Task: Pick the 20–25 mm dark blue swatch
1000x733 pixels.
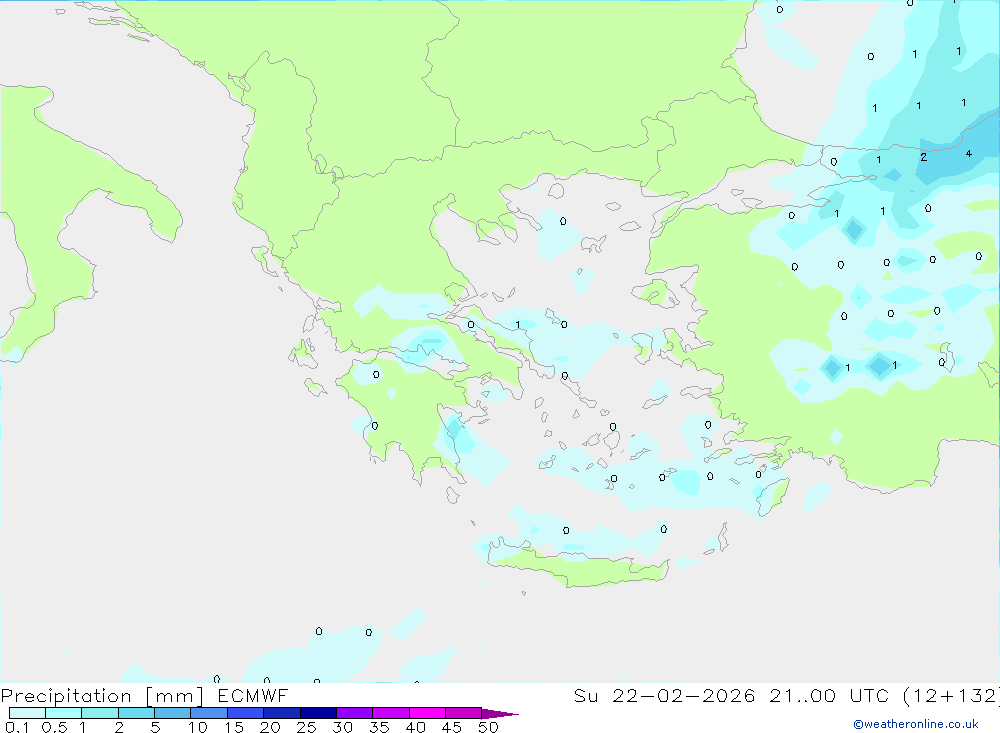Action: (282, 713)
